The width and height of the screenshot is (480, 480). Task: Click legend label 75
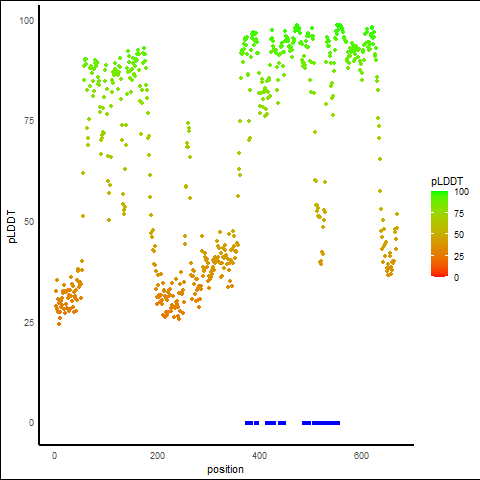coord(459,213)
